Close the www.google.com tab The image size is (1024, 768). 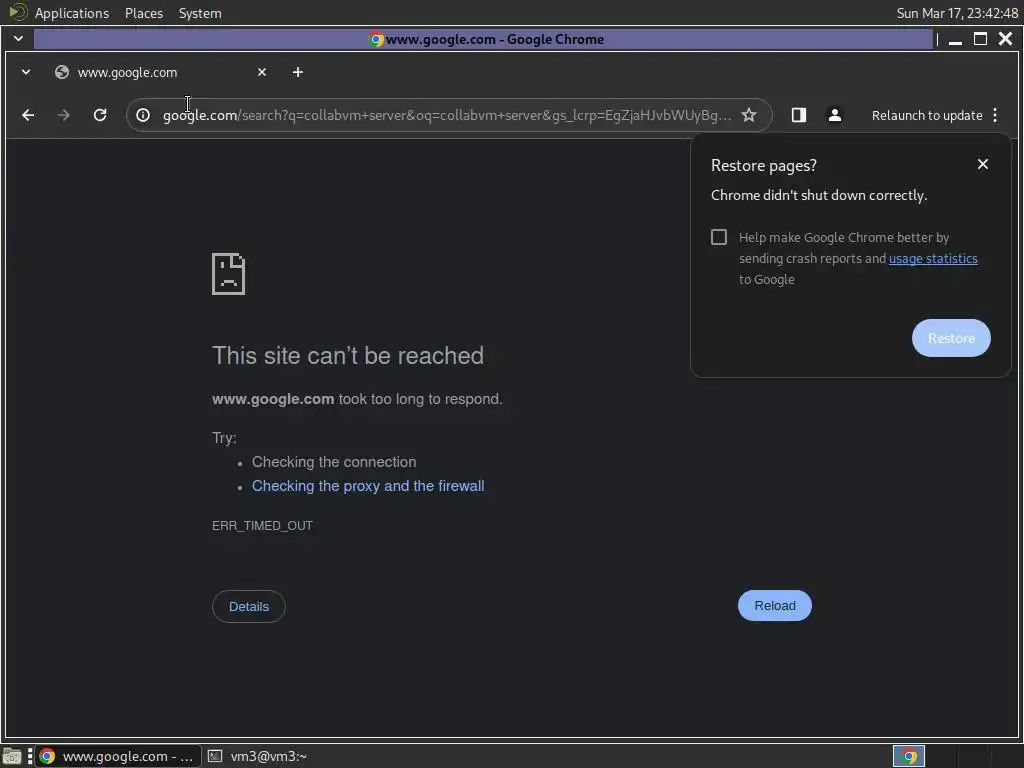coord(262,72)
